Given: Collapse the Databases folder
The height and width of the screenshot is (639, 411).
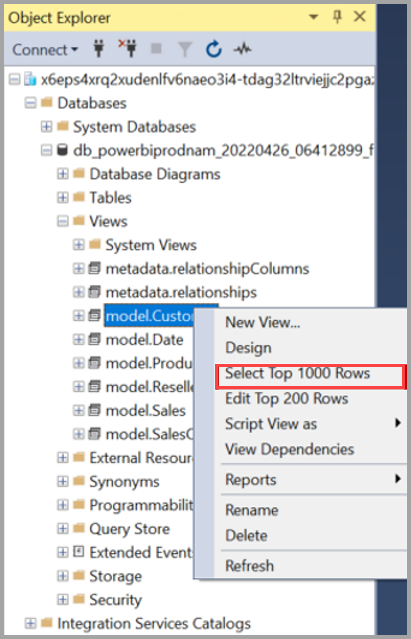Looking at the screenshot, I should point(31,103).
